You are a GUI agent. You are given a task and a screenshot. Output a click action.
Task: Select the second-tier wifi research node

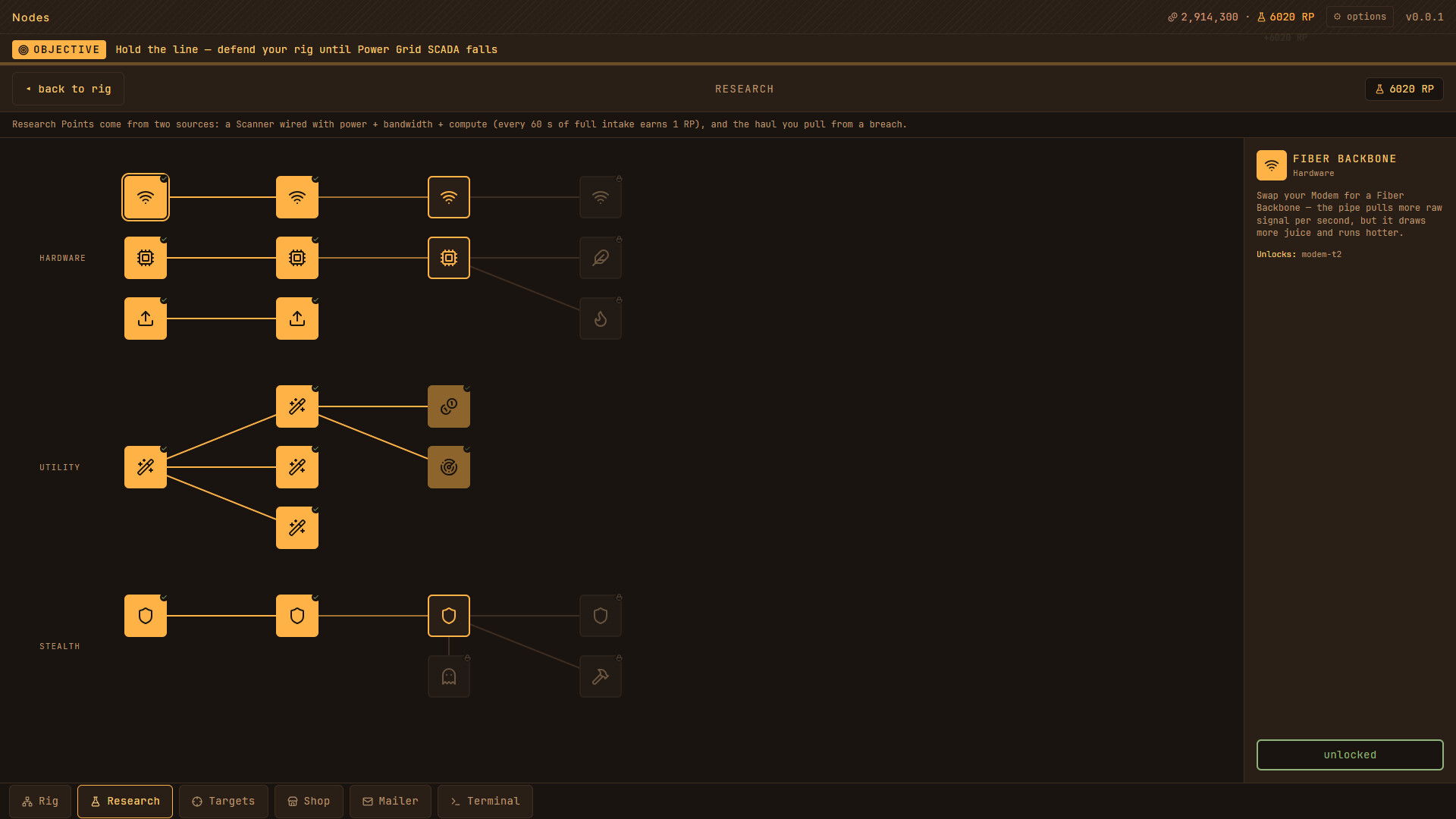[297, 197]
